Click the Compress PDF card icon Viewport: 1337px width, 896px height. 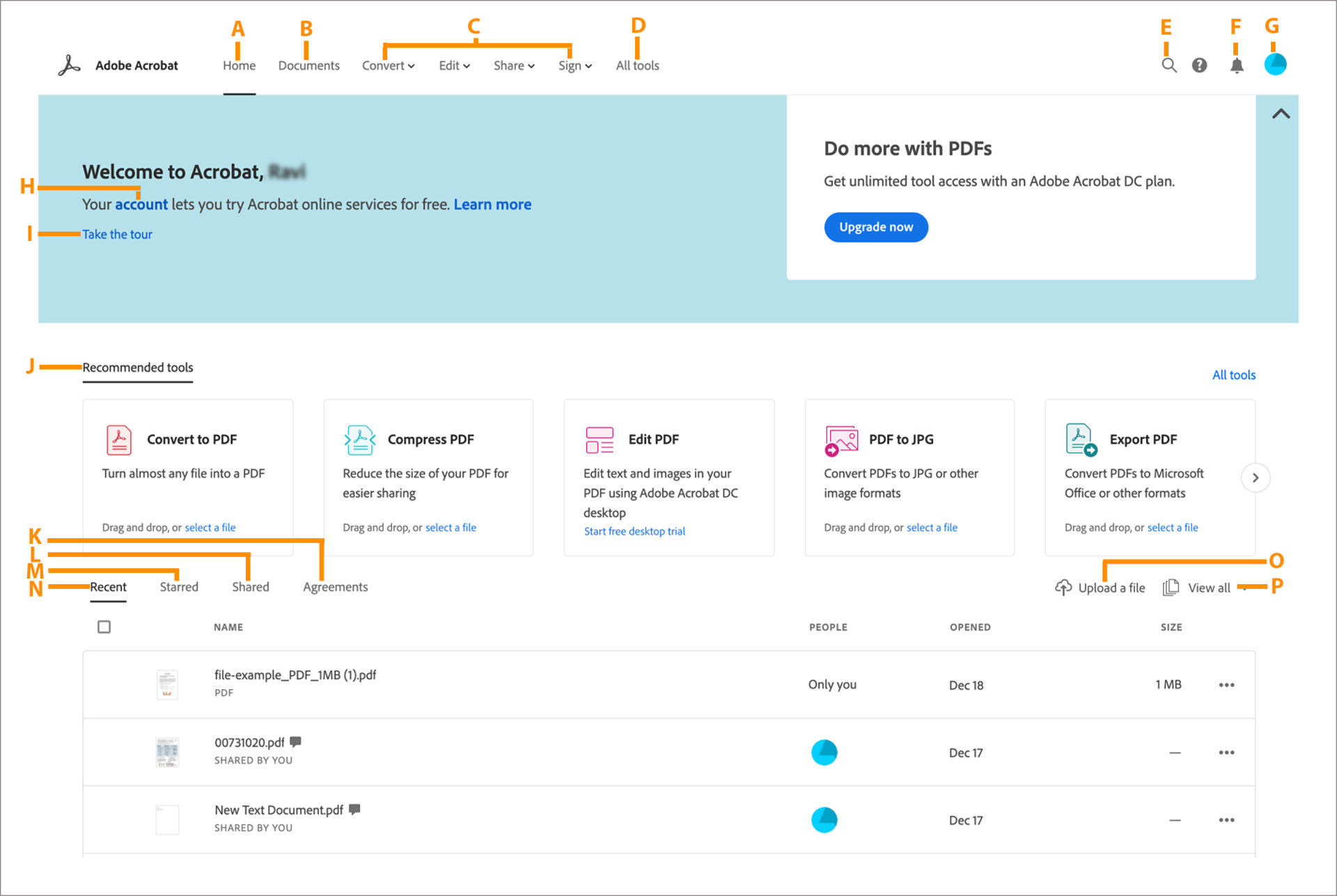pyautogui.click(x=360, y=440)
